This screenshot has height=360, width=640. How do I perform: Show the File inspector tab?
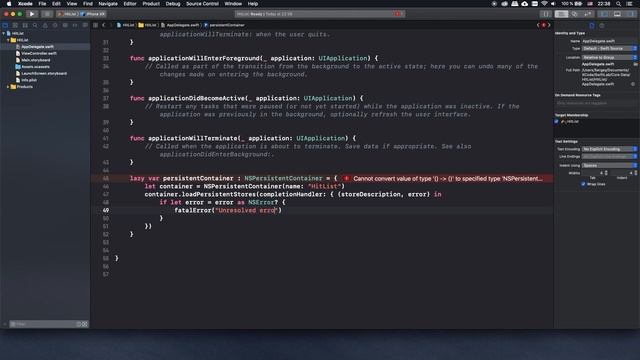click(592, 25)
